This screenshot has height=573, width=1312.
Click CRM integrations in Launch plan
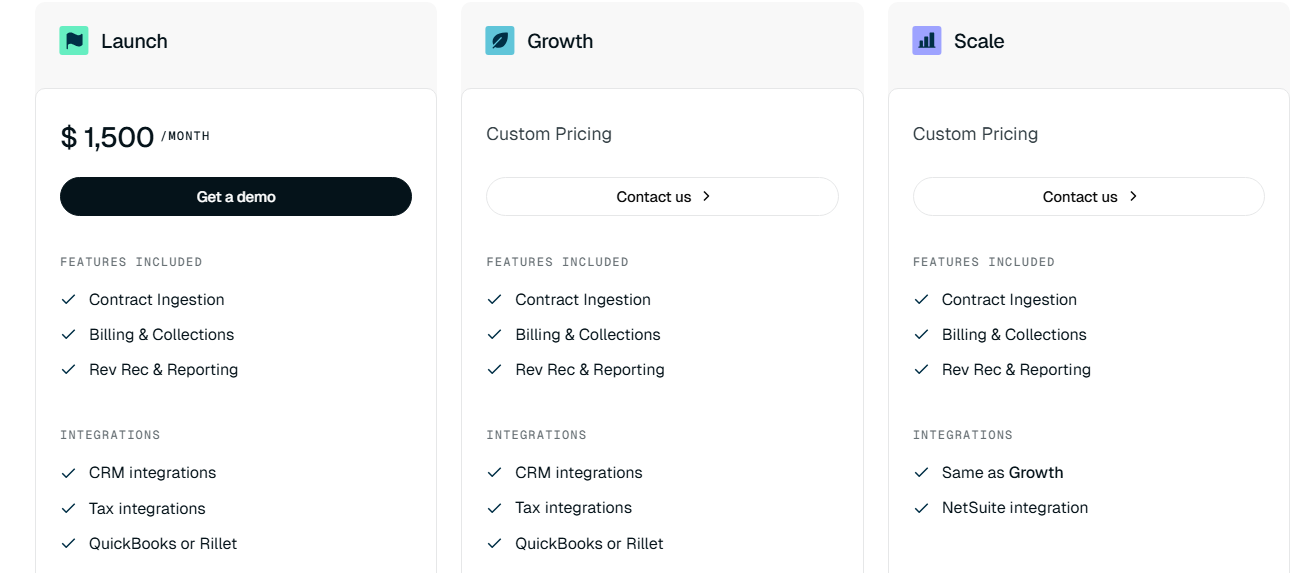click(x=152, y=472)
